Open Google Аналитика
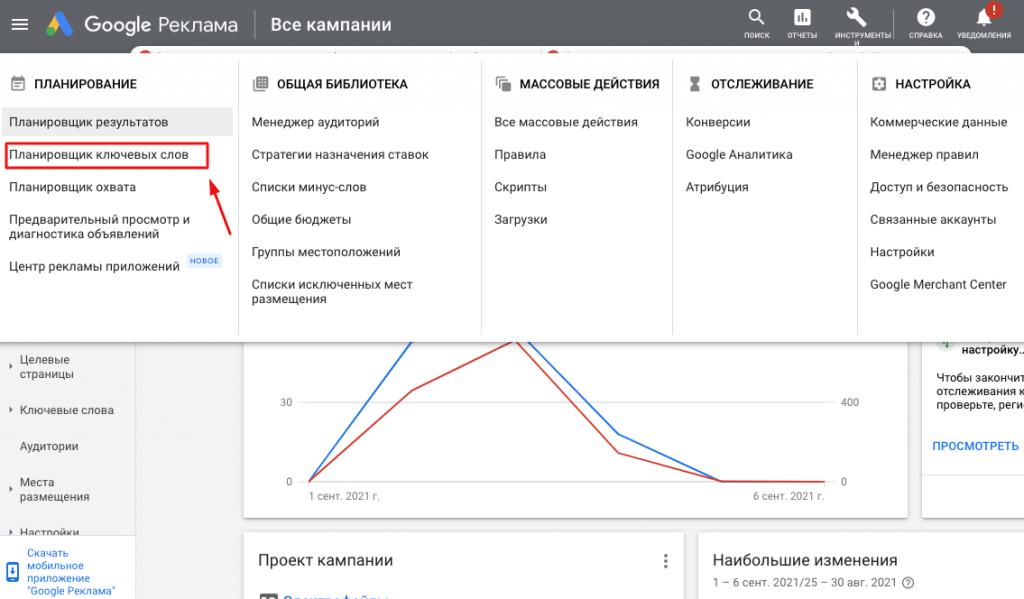Screen dimensions: 1024x599 click(739, 155)
